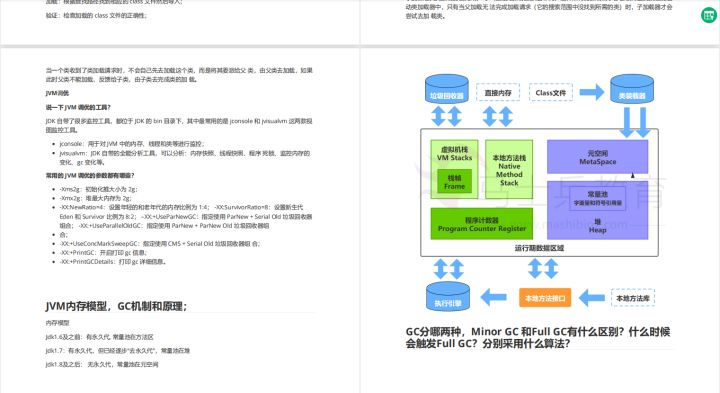The height and width of the screenshot is (393, 720).
Task: Click the blue arrow from 本地方法库 to 本地方法接口
Action: point(592,298)
